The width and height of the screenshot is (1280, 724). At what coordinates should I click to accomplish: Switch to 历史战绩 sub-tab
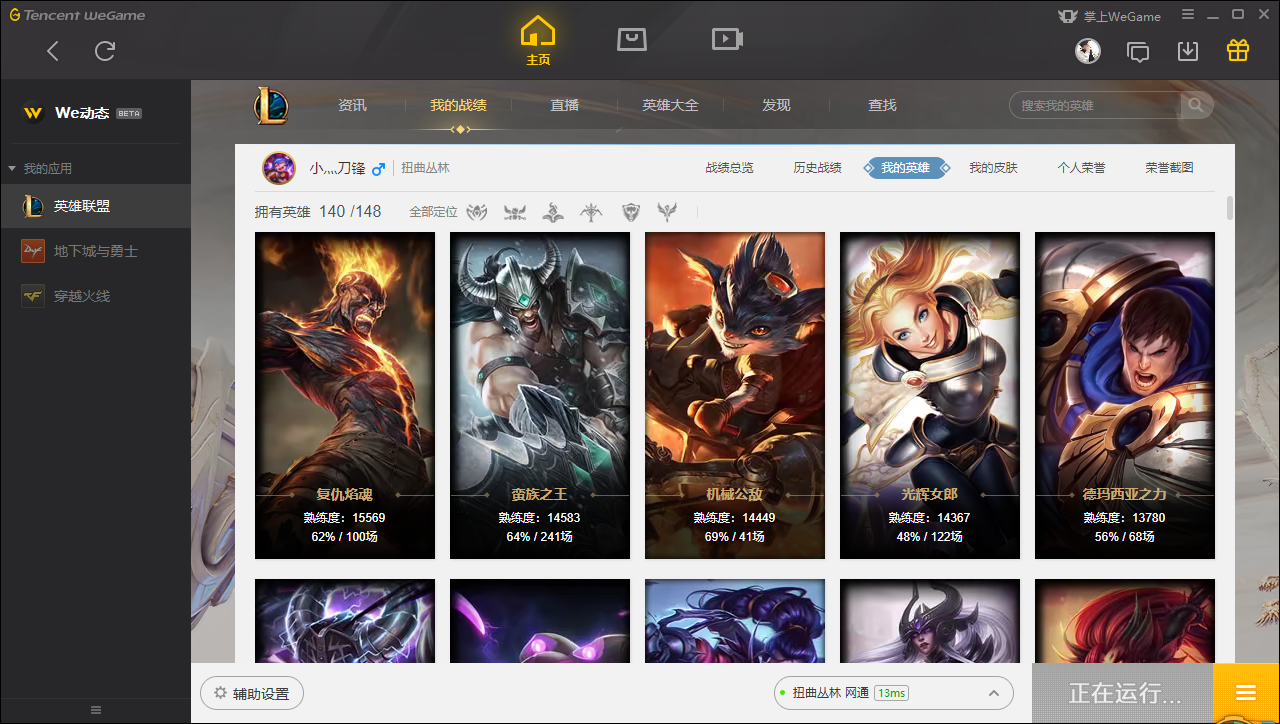[817, 168]
